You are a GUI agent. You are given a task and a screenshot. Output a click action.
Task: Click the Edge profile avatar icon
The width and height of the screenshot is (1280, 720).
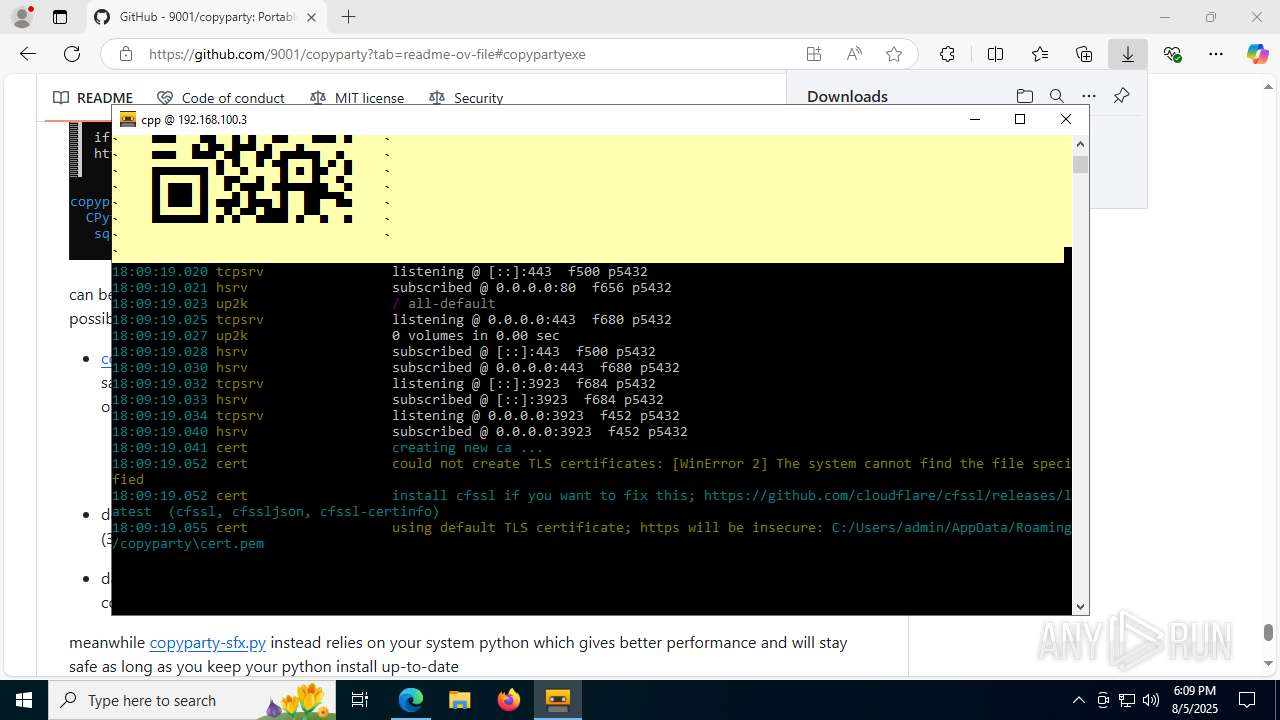pos(22,17)
